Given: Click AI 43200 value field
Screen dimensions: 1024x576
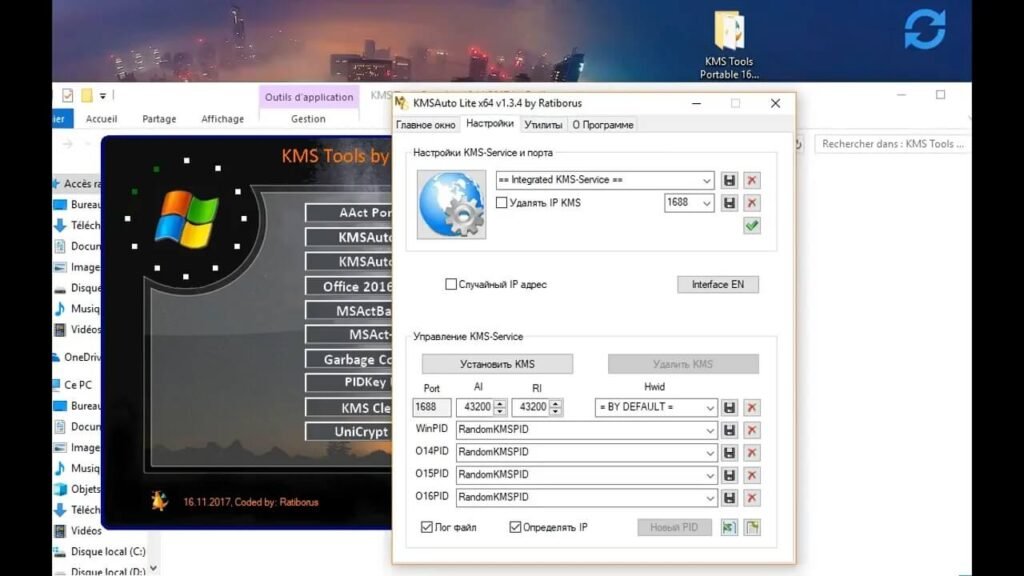Looking at the screenshot, I should click(x=475, y=407).
